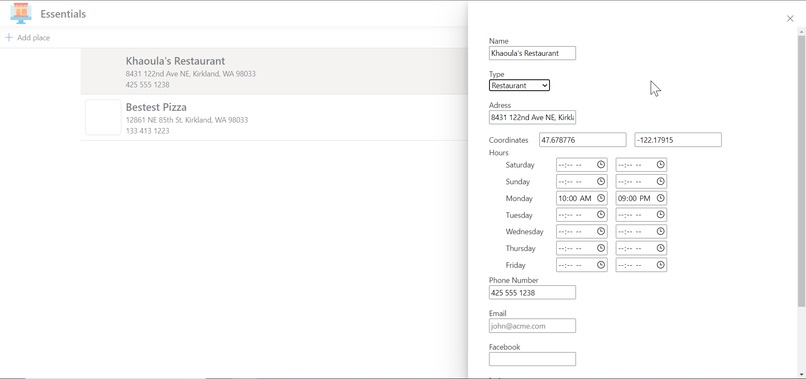806x379 pixels.
Task: Click Bestest Pizza address 12861 NE 85th St
Action: click(x=187, y=120)
